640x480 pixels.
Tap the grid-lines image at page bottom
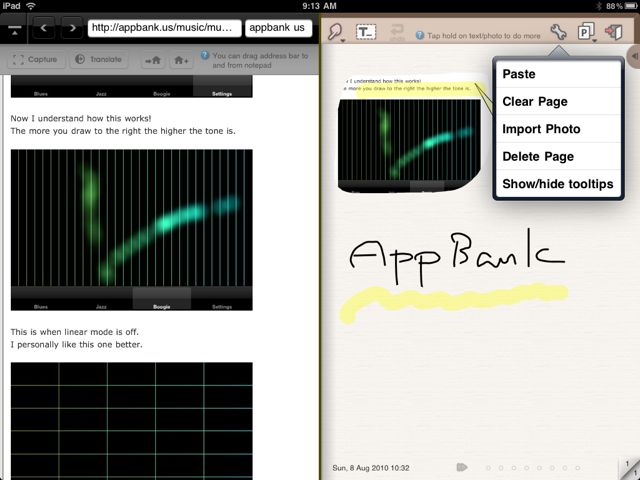click(x=131, y=421)
